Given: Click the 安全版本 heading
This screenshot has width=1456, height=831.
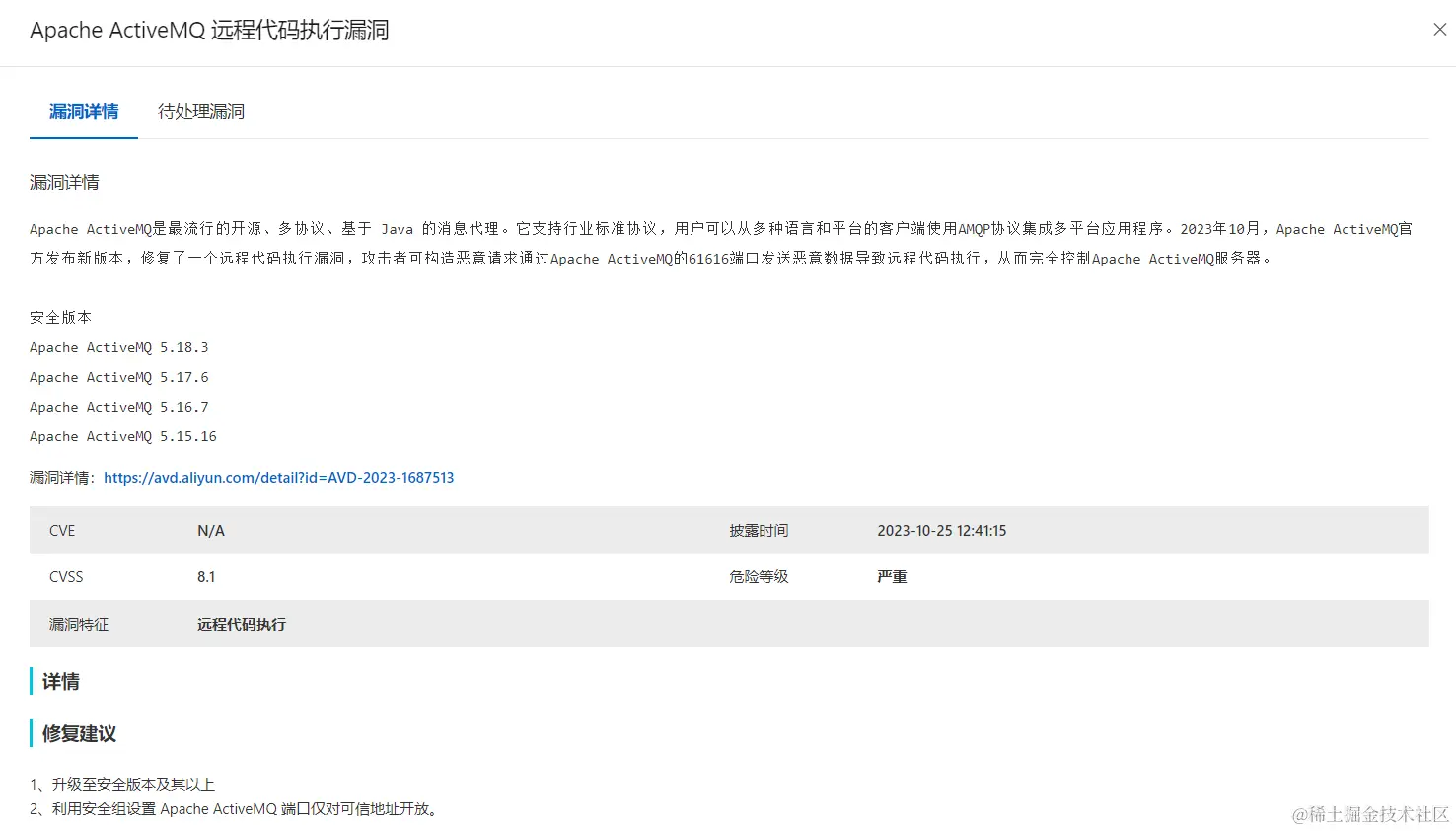Looking at the screenshot, I should 60,317.
